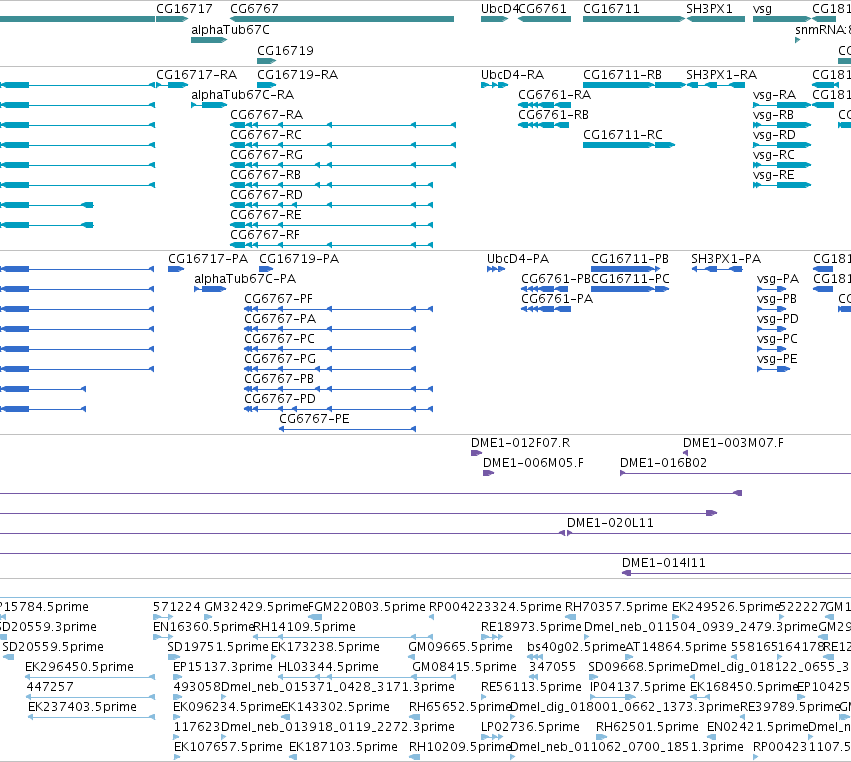This screenshot has width=851, height=762.
Task: Click the RH62501.5prime EST label
Action: point(647,727)
